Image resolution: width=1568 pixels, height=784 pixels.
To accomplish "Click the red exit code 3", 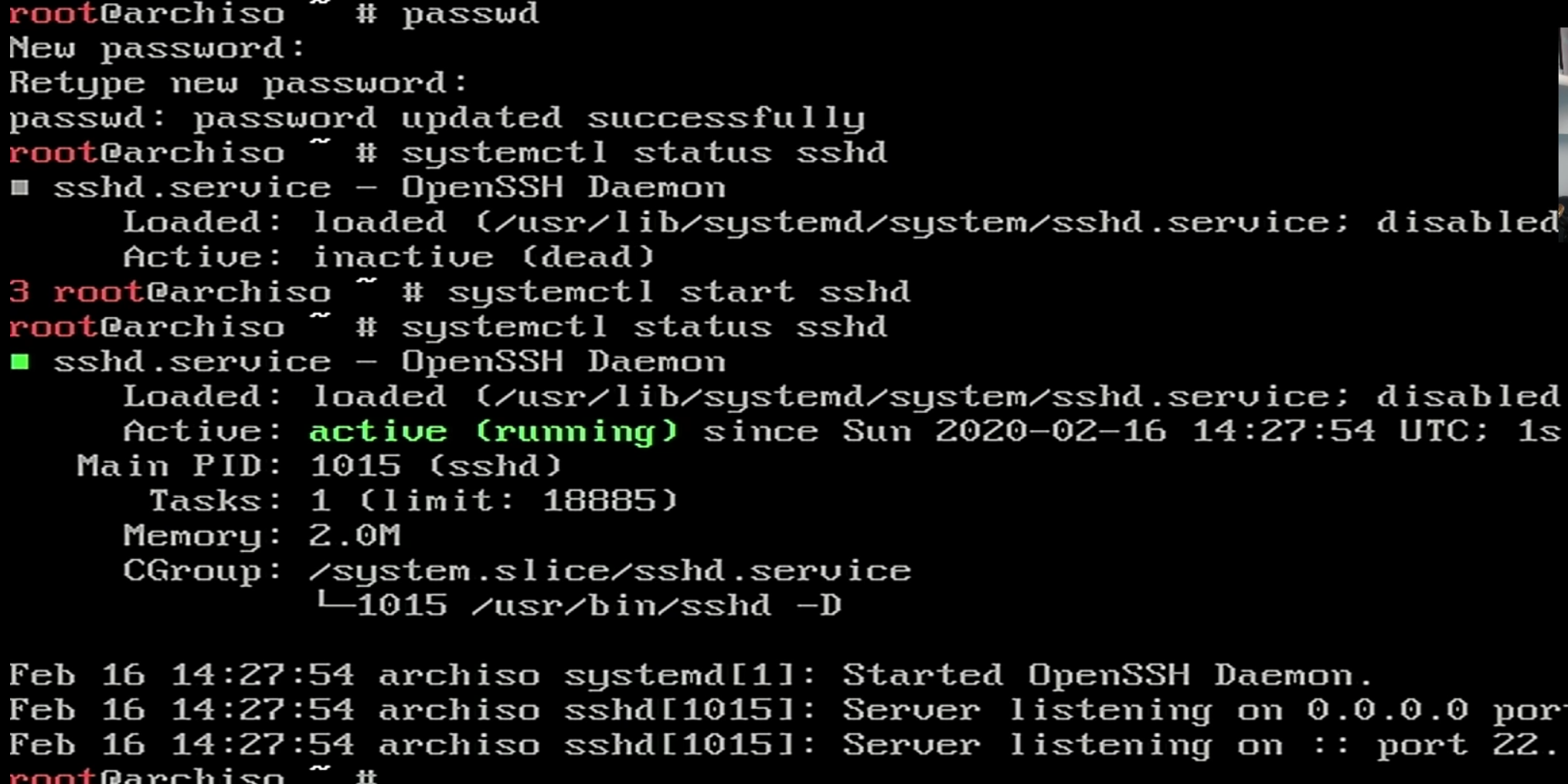I will pyautogui.click(x=19, y=292).
